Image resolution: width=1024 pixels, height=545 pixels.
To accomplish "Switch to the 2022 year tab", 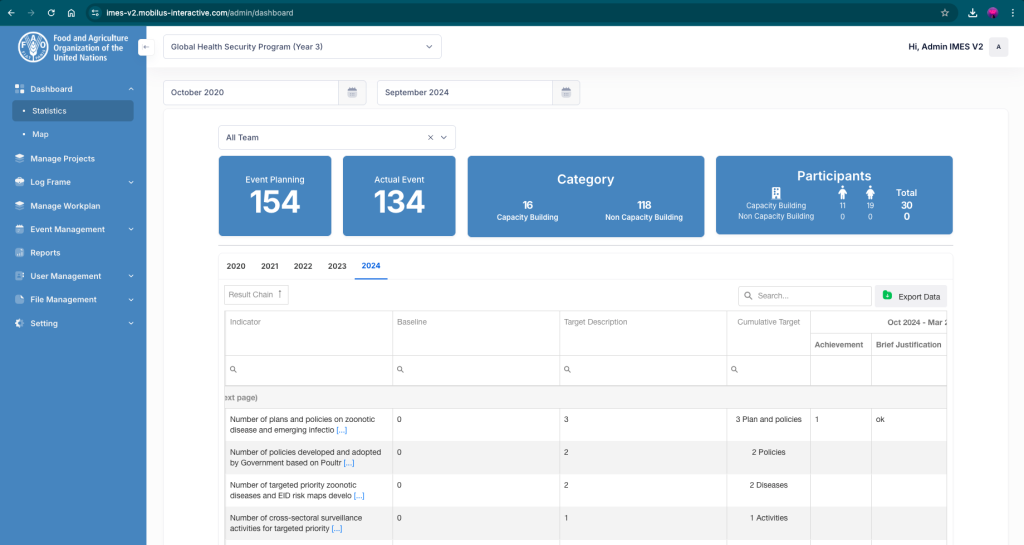I will point(303,266).
